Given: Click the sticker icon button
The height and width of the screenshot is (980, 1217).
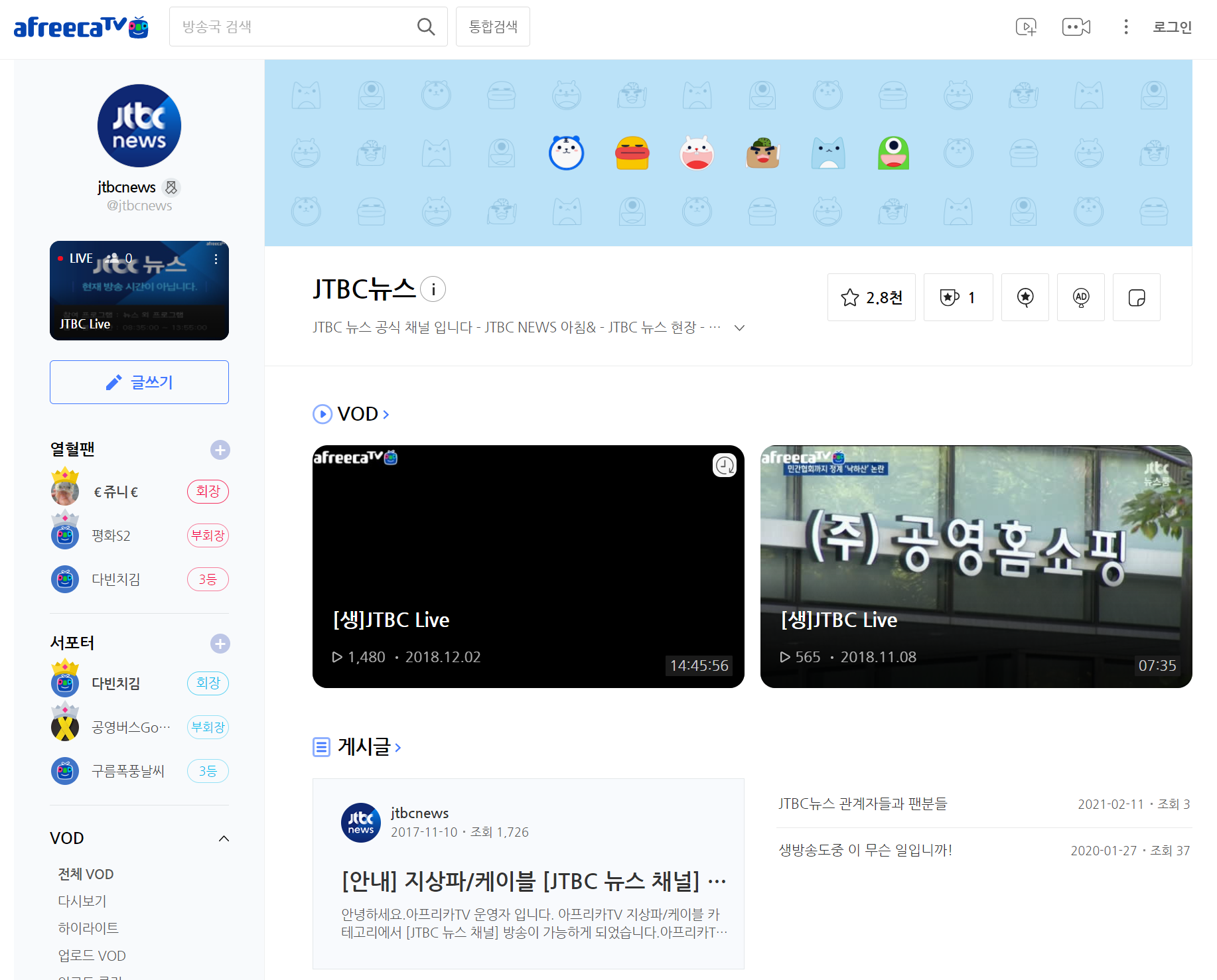Looking at the screenshot, I should coord(1137,297).
